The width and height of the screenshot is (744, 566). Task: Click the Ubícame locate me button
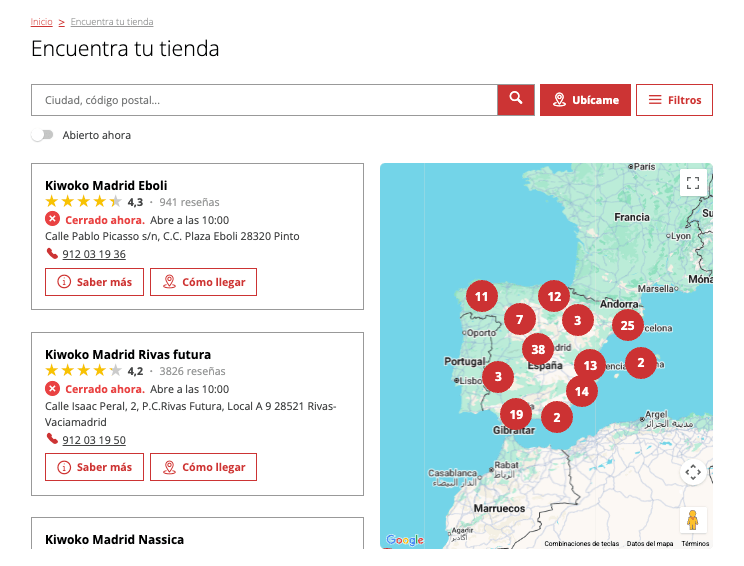tap(585, 100)
